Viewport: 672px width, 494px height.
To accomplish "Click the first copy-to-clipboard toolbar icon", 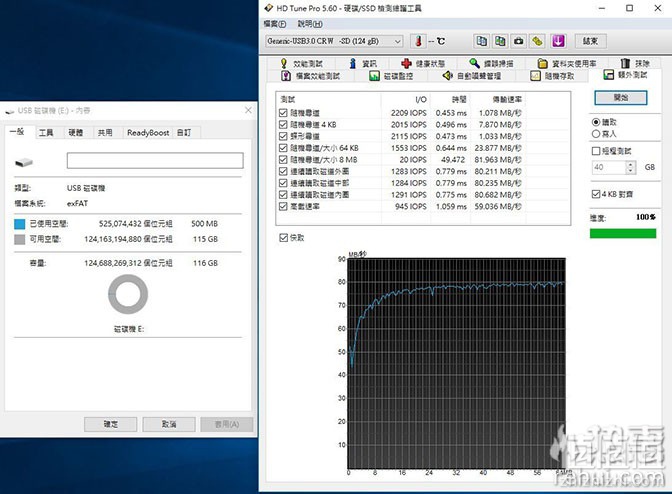I will pyautogui.click(x=482, y=41).
